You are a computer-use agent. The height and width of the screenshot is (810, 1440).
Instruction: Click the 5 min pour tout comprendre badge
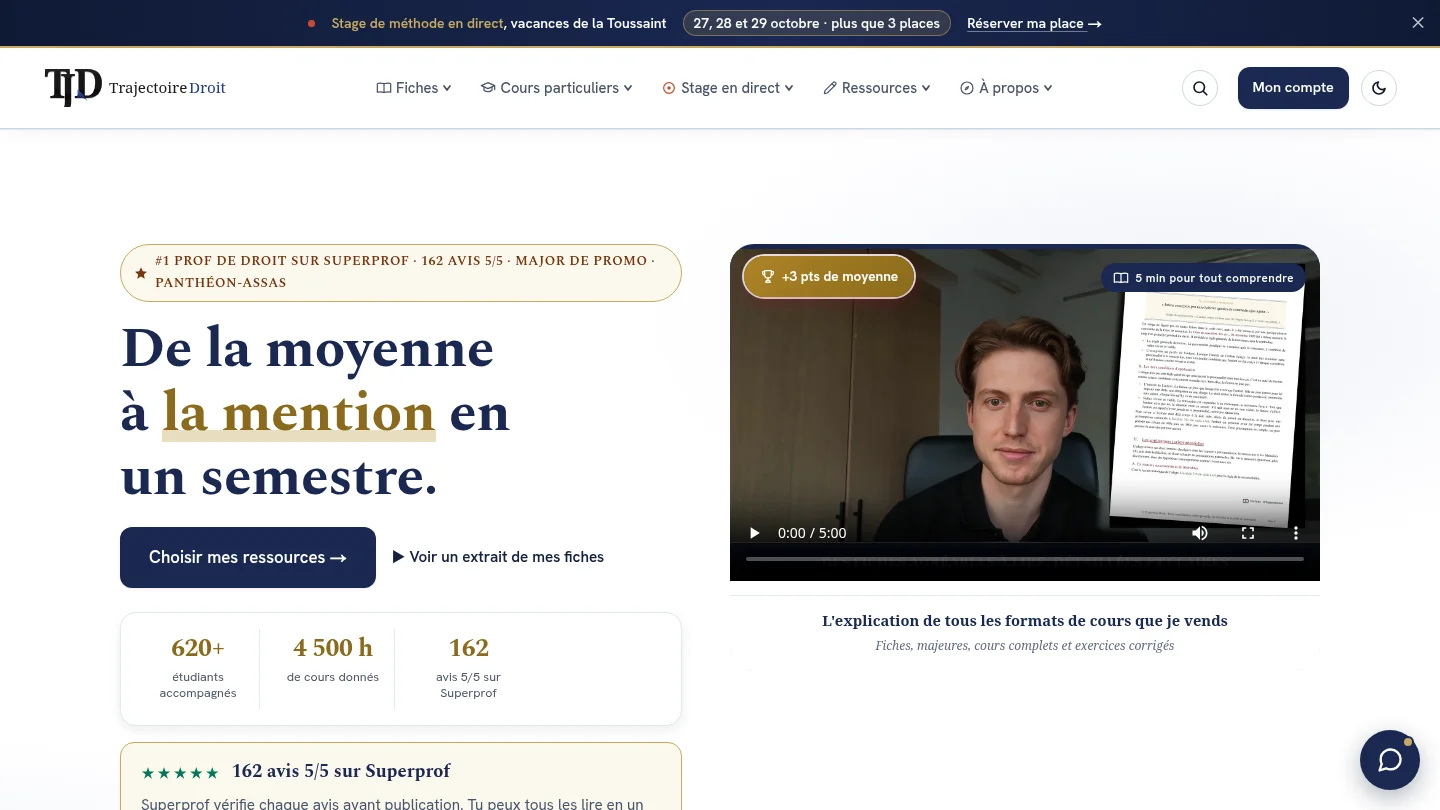click(x=1203, y=278)
